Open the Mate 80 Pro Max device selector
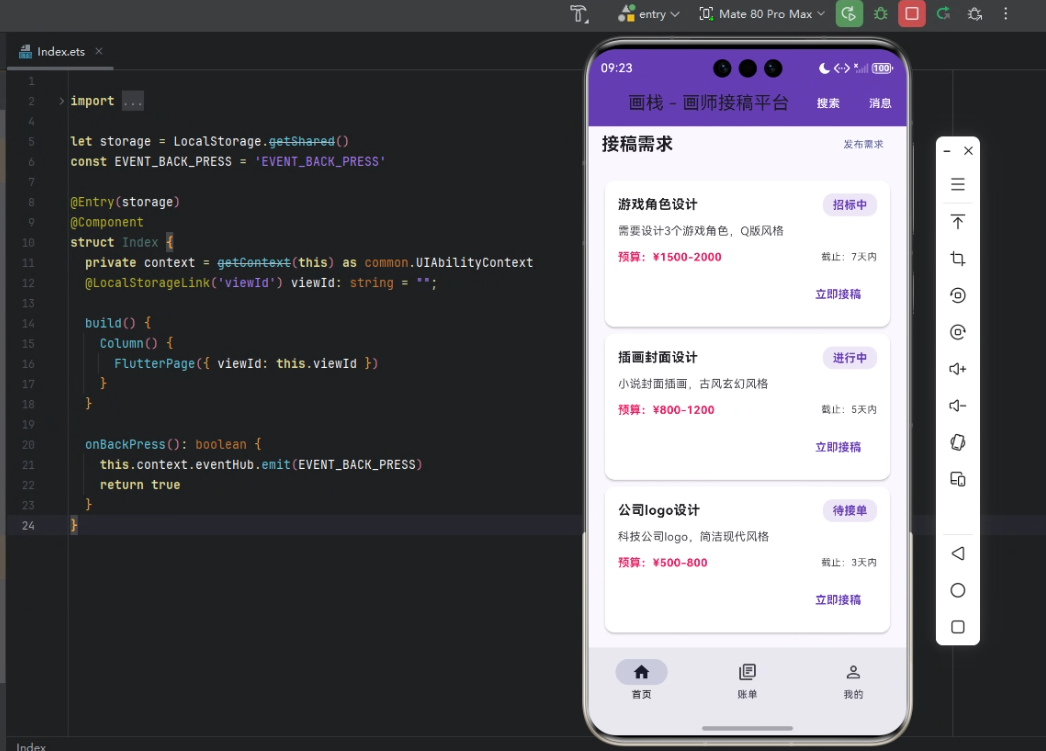 (x=761, y=14)
